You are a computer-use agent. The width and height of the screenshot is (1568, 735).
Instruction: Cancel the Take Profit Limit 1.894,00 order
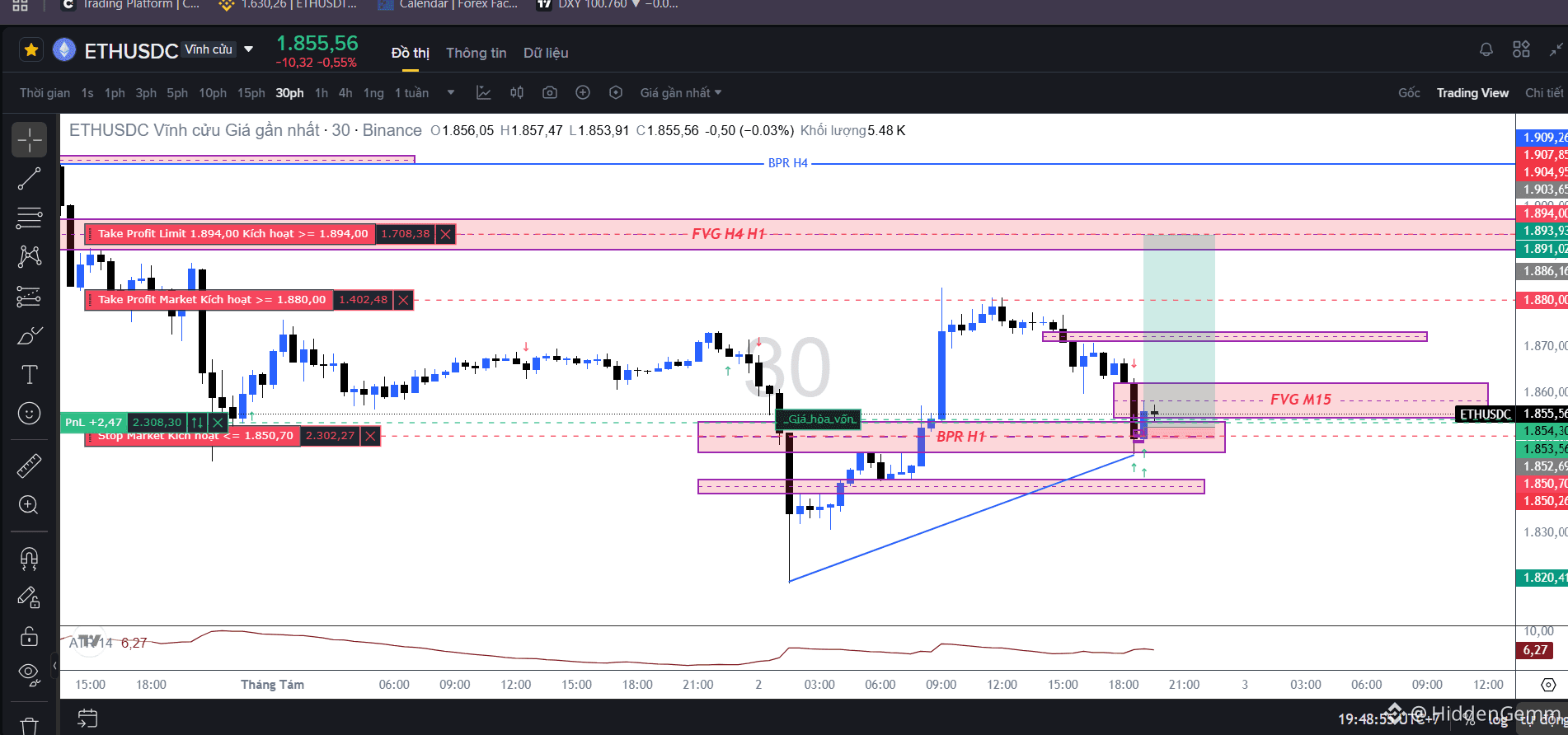445,234
